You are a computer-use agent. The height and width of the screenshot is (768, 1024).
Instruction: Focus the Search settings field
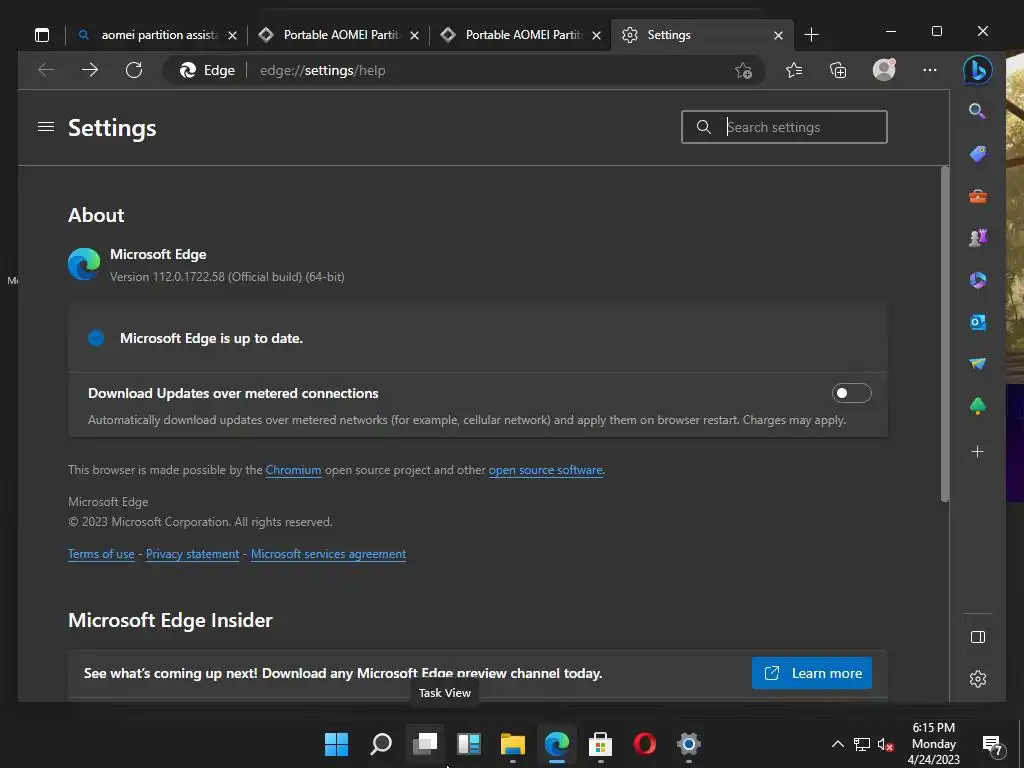click(x=784, y=127)
